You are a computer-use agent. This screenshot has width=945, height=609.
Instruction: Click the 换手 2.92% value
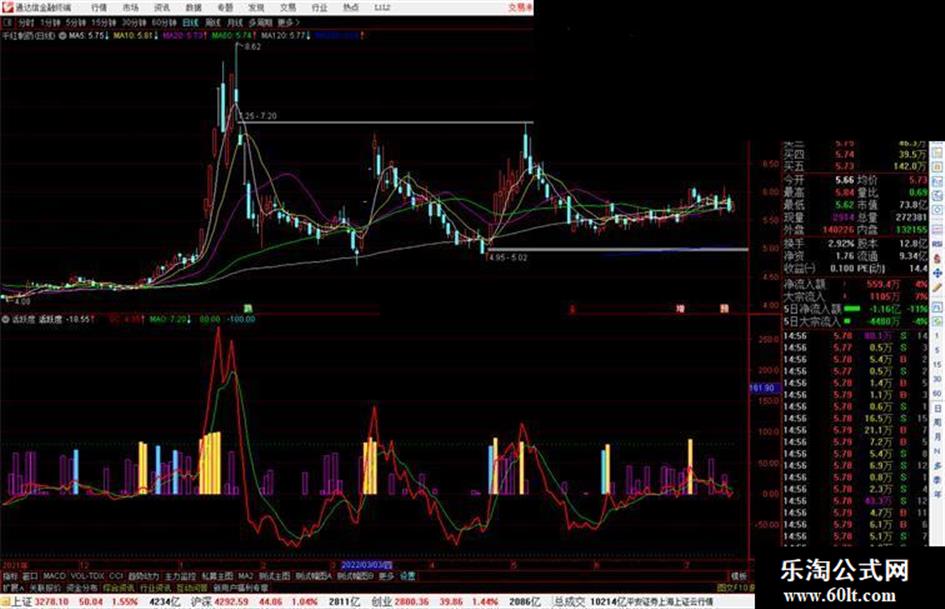(841, 244)
